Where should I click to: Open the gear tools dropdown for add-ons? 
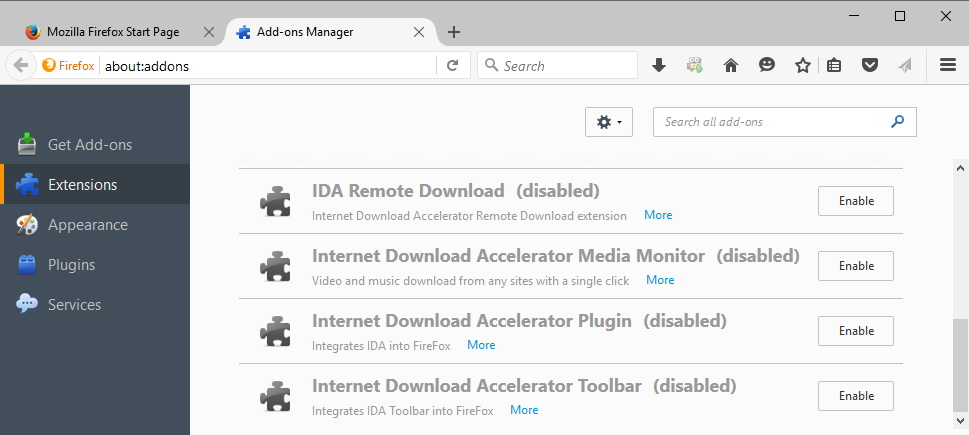(x=609, y=122)
